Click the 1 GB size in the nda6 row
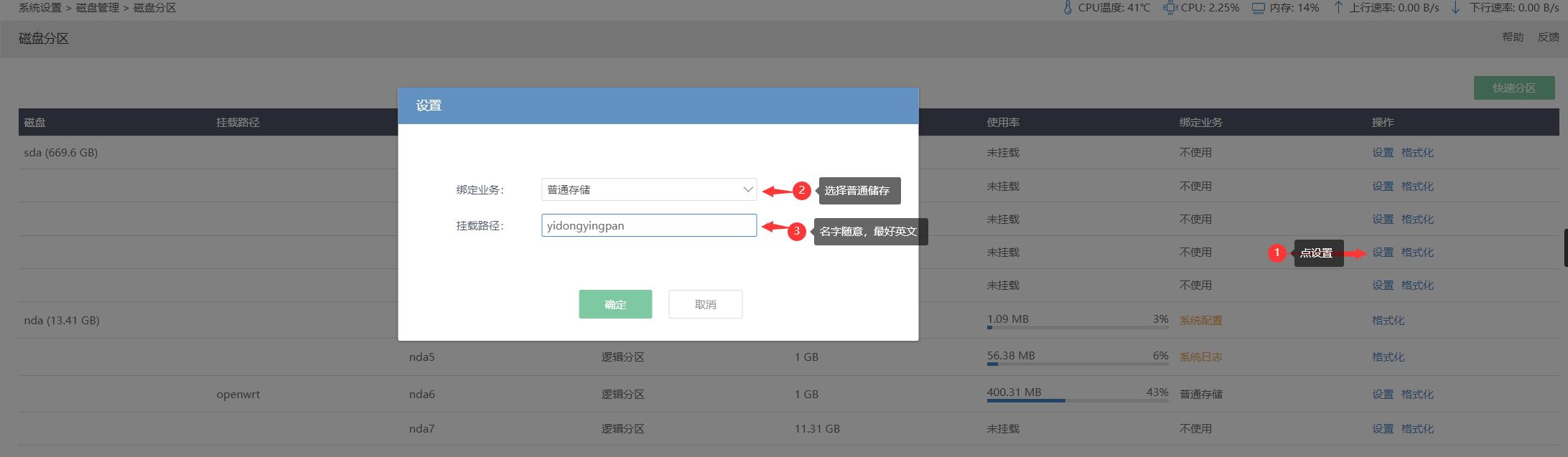The width and height of the screenshot is (1568, 457). click(807, 395)
